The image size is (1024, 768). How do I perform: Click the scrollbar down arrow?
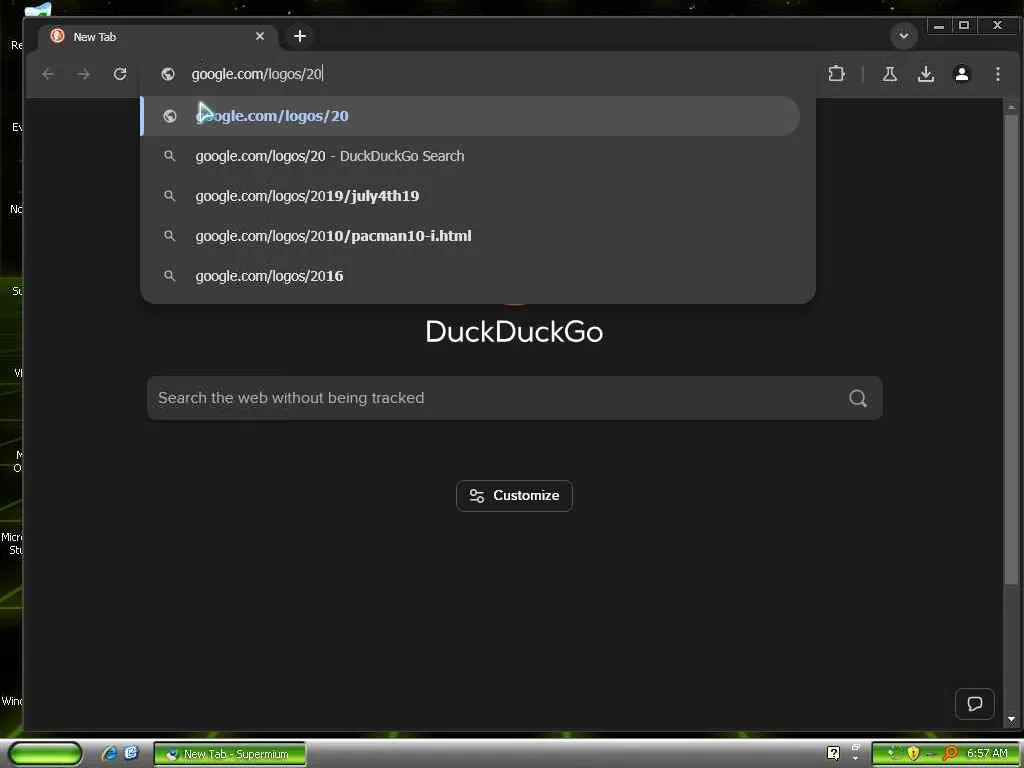click(1012, 719)
